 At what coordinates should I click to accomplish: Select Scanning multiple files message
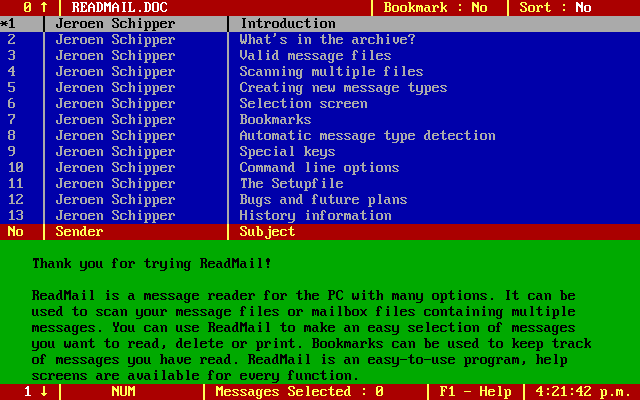point(331,72)
